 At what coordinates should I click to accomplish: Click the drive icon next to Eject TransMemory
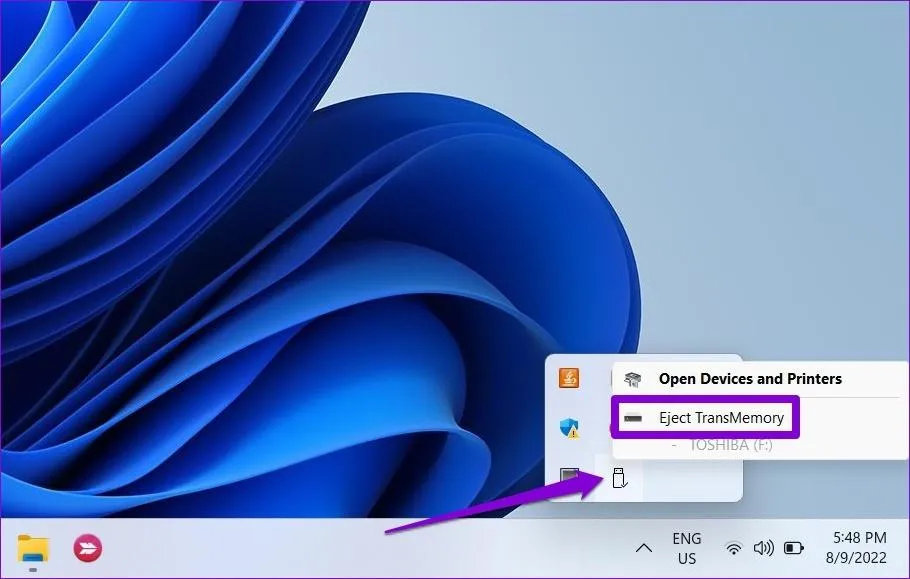click(x=633, y=418)
